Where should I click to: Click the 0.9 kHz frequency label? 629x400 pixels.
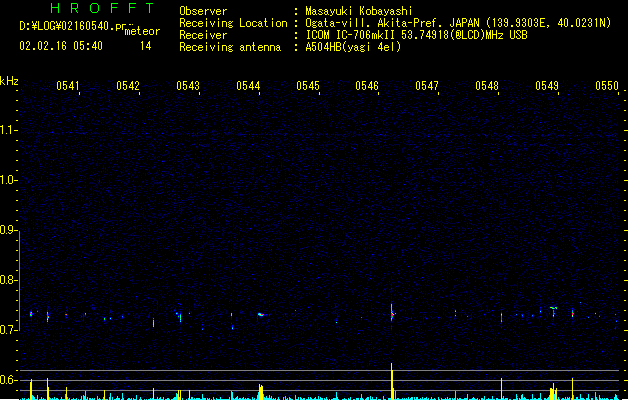click(8, 230)
